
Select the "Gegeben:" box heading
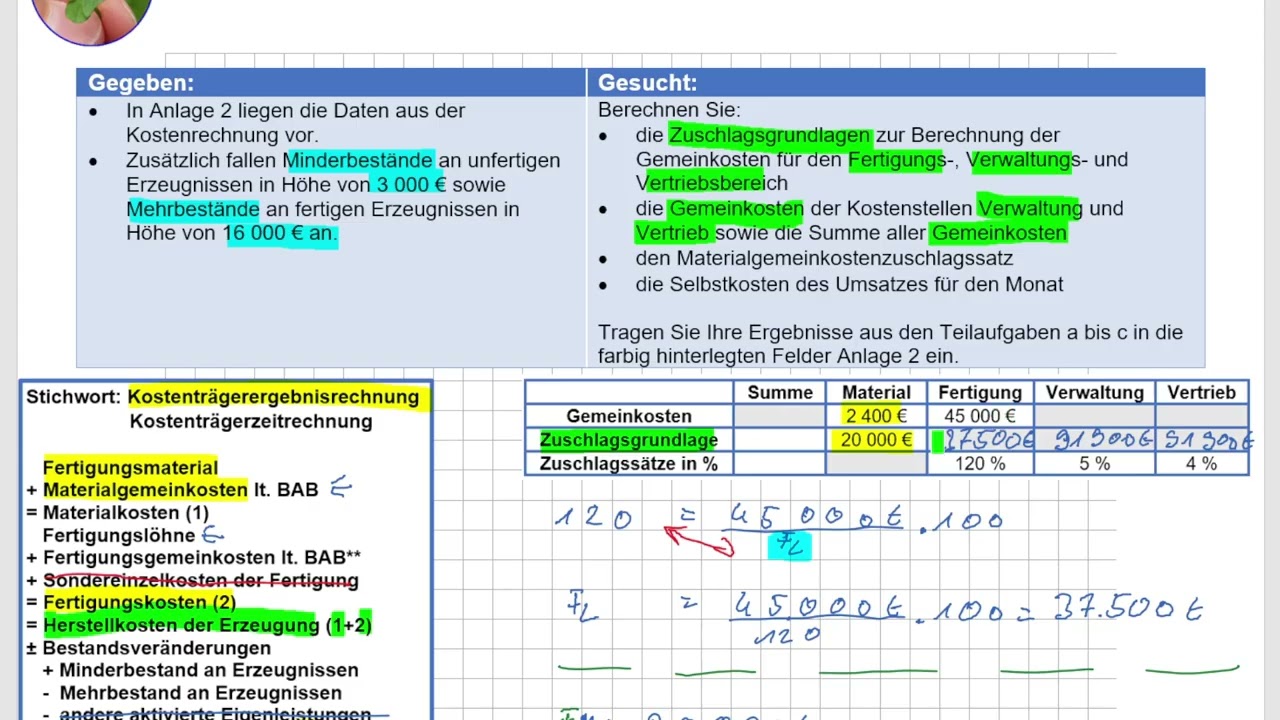tap(141, 83)
